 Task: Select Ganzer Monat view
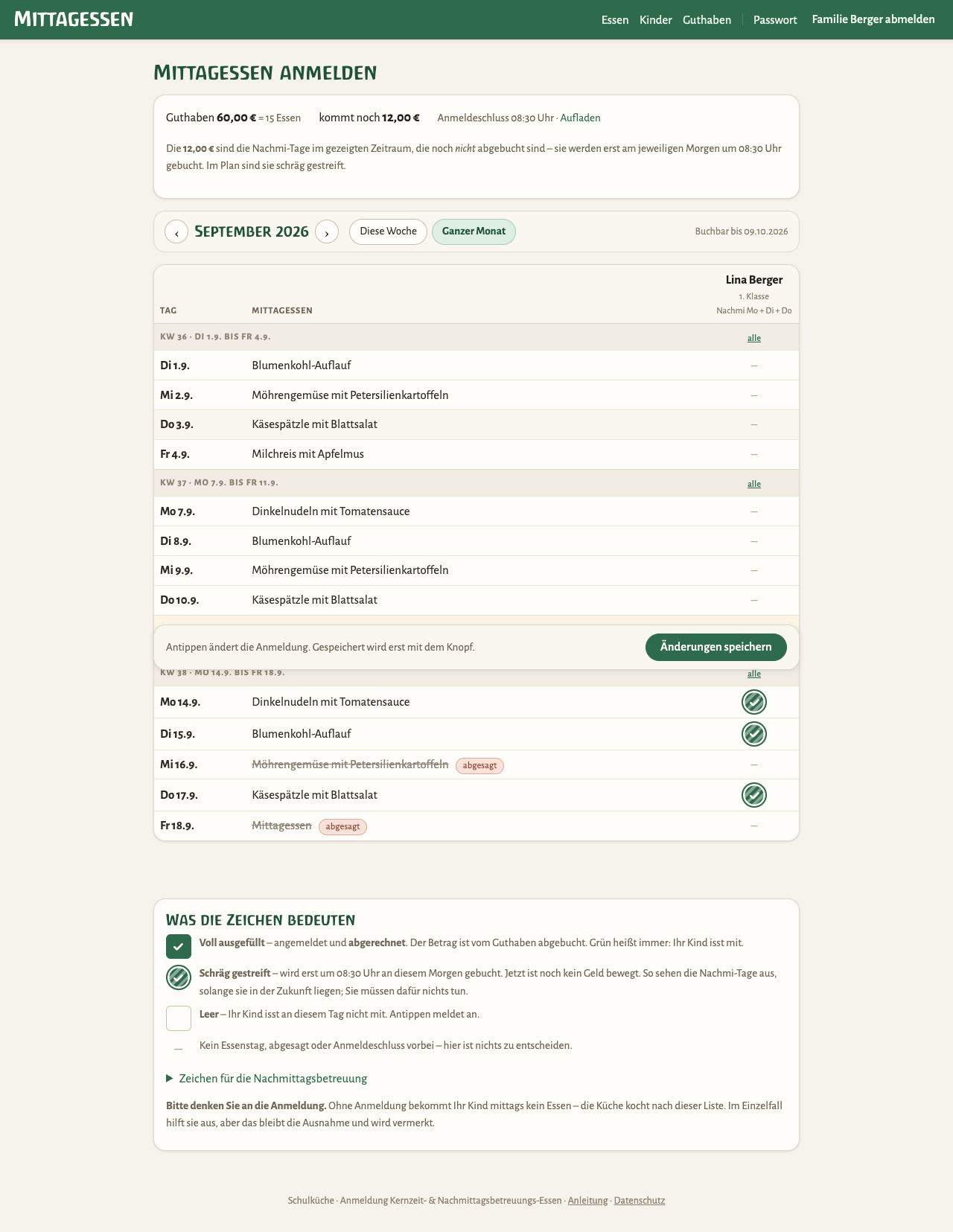click(x=474, y=232)
